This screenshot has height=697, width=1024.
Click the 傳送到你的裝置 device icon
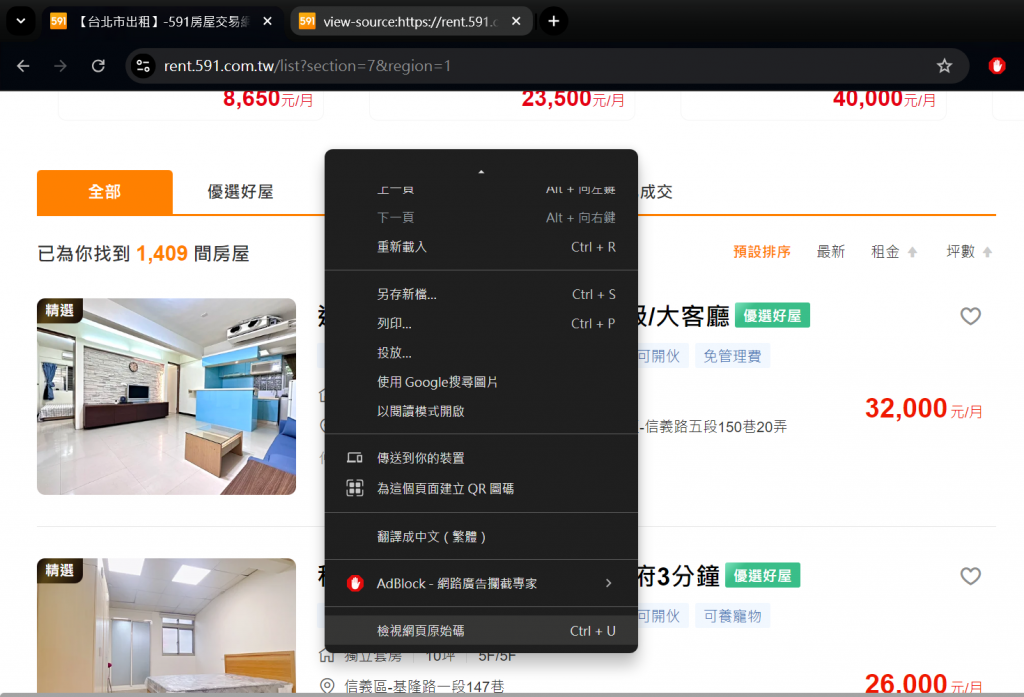point(355,458)
